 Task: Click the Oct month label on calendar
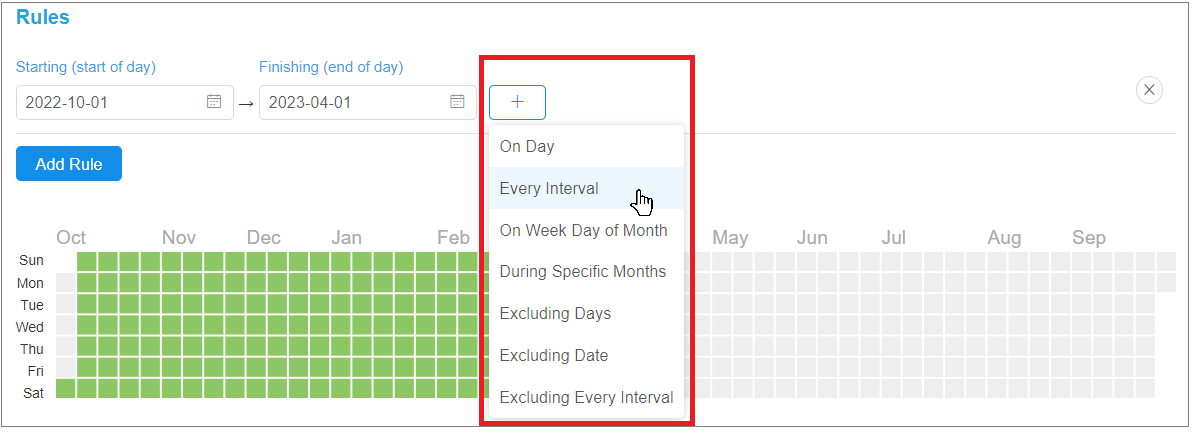[71, 238]
